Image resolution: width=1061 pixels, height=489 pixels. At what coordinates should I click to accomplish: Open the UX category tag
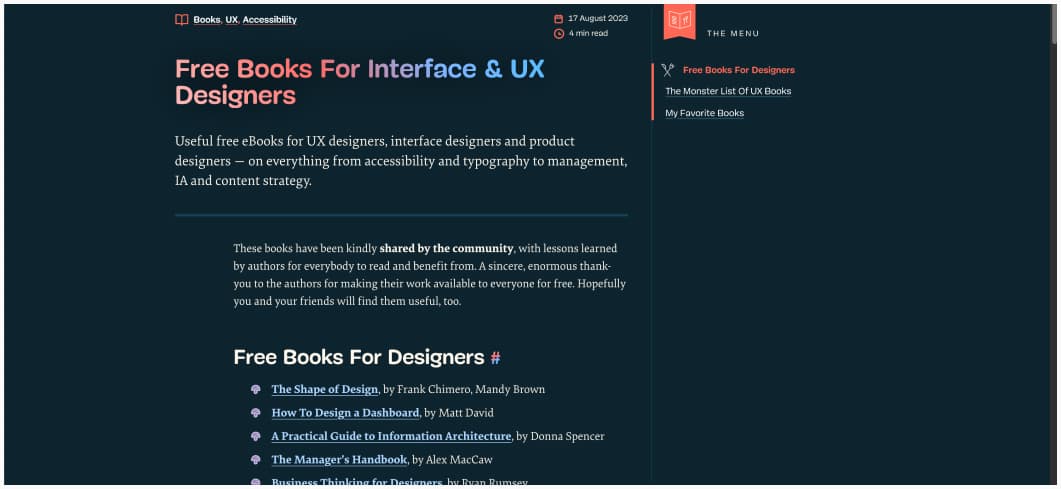coord(232,19)
